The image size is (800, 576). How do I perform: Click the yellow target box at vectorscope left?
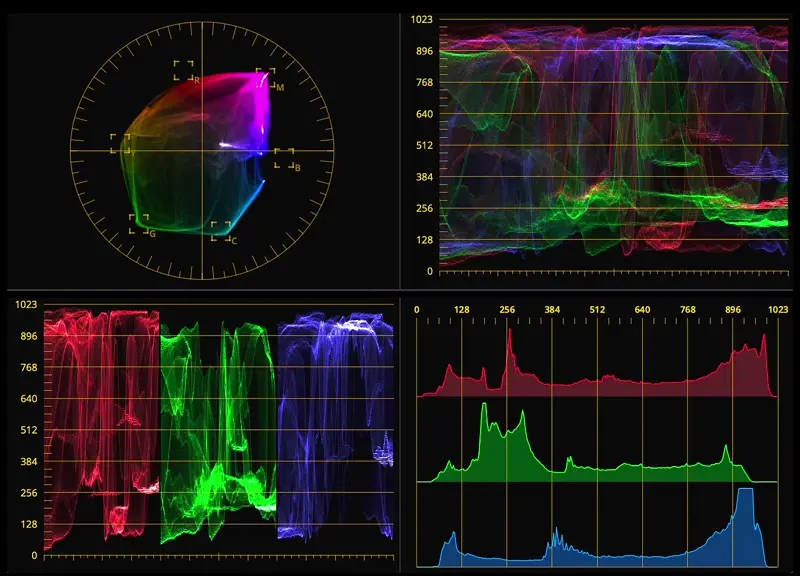[120, 143]
